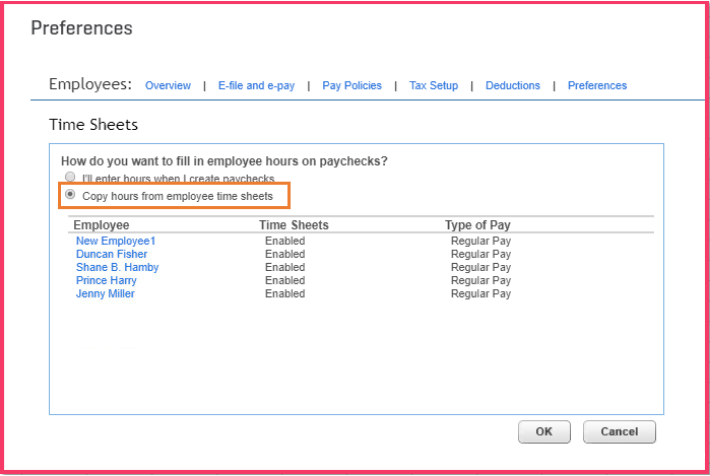This screenshot has height=476, width=710.
Task: Navigate to the Deductions tab
Action: 513,86
